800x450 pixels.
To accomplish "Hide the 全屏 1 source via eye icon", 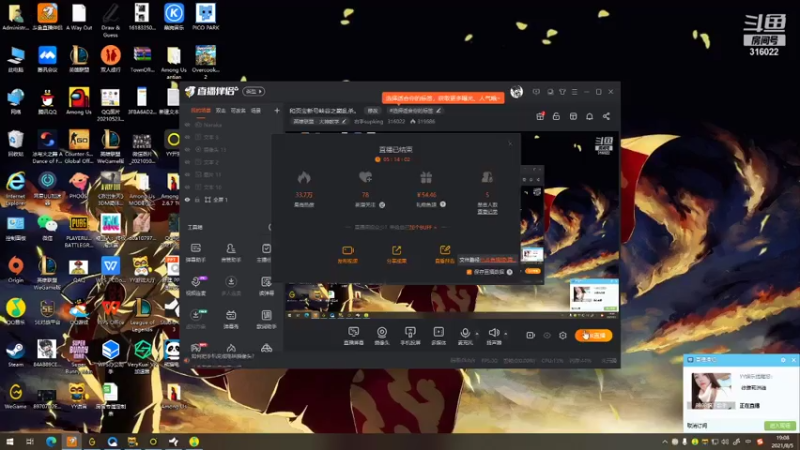I will tap(187, 200).
